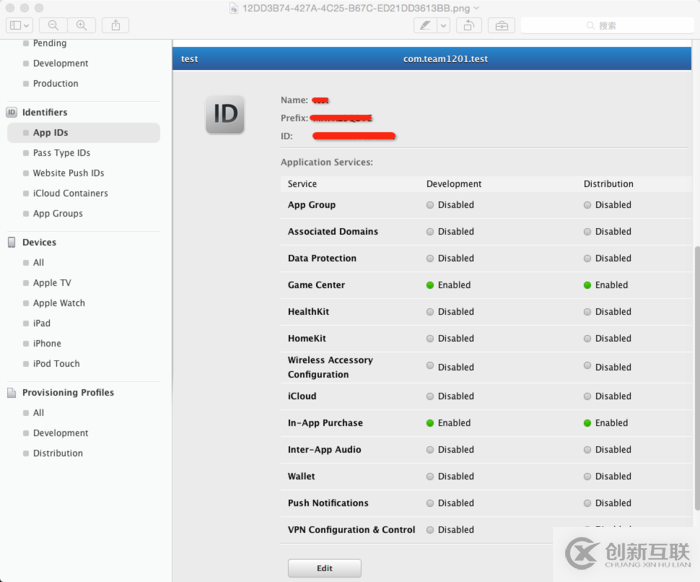700x582 pixels.
Task: Click VPN Configuration & Control service name
Action: pyautogui.click(x=351, y=530)
